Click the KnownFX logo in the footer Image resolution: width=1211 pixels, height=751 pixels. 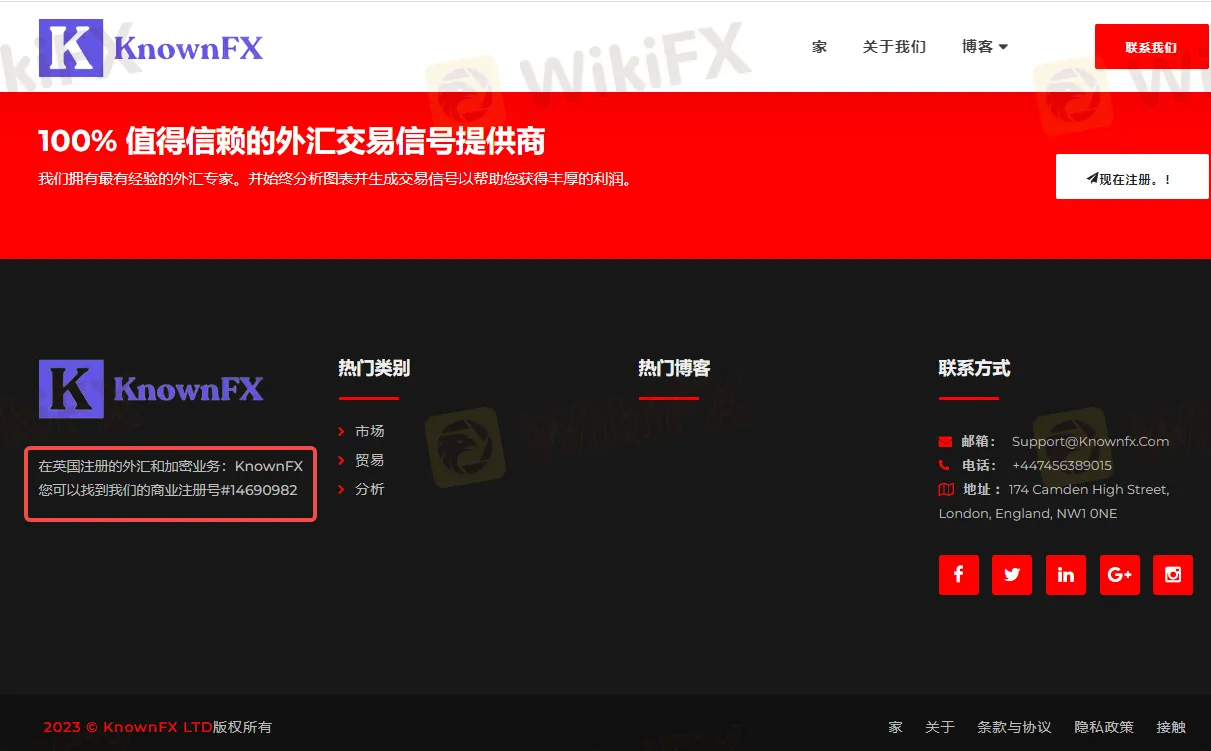150,388
